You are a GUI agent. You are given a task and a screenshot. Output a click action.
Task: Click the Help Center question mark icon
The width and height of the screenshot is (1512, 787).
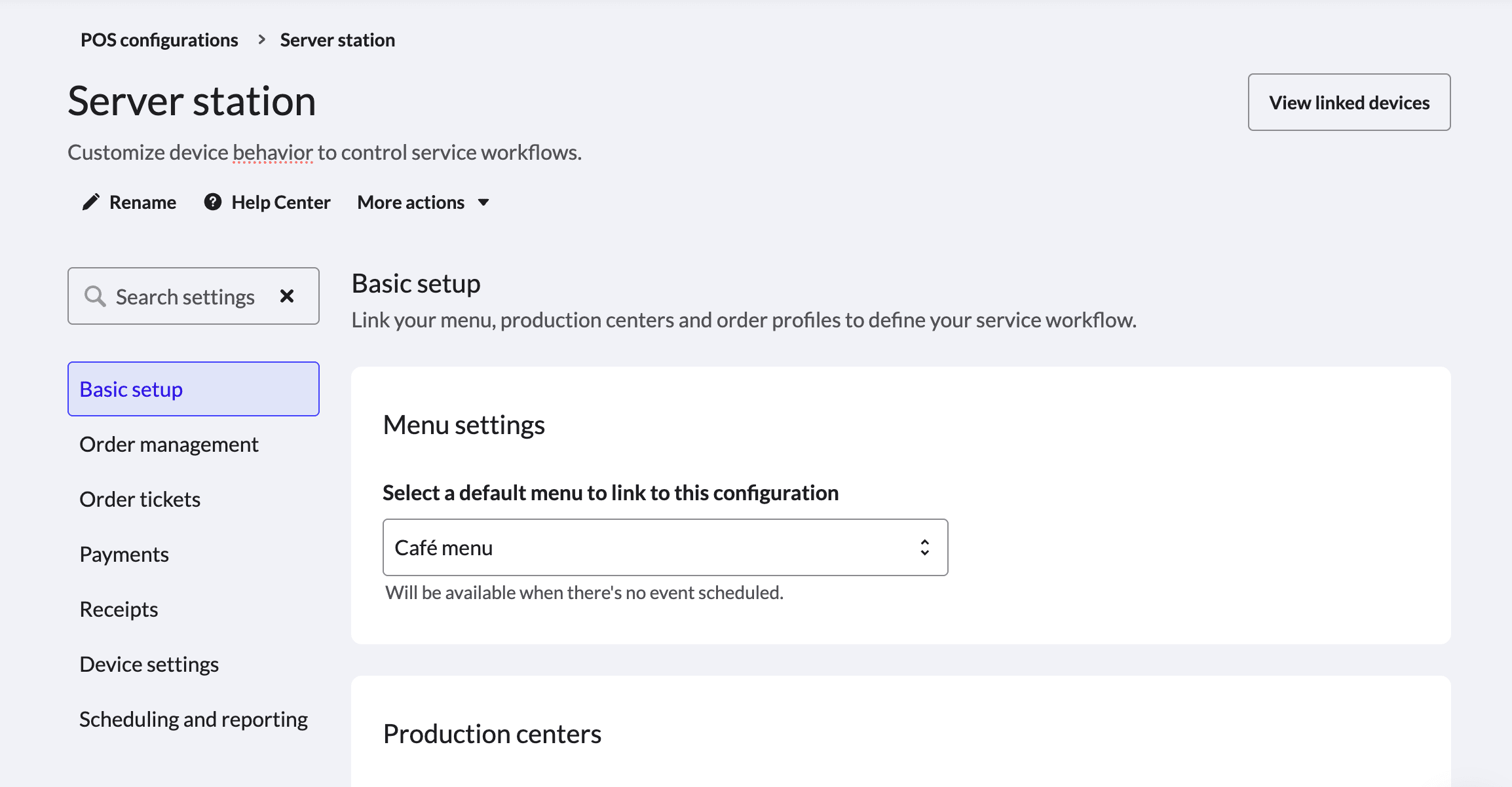point(213,202)
